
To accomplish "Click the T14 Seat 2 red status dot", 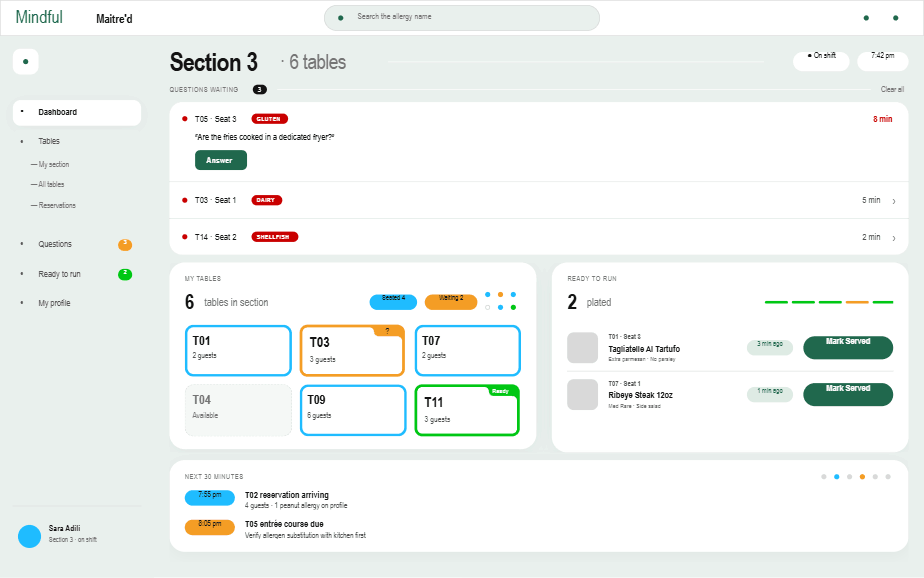I will point(185,237).
